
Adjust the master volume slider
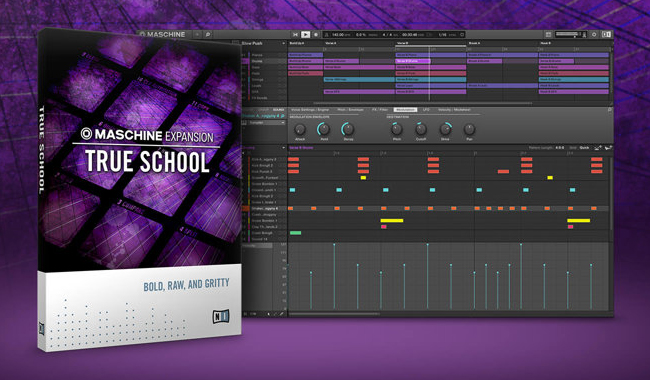coord(567,34)
